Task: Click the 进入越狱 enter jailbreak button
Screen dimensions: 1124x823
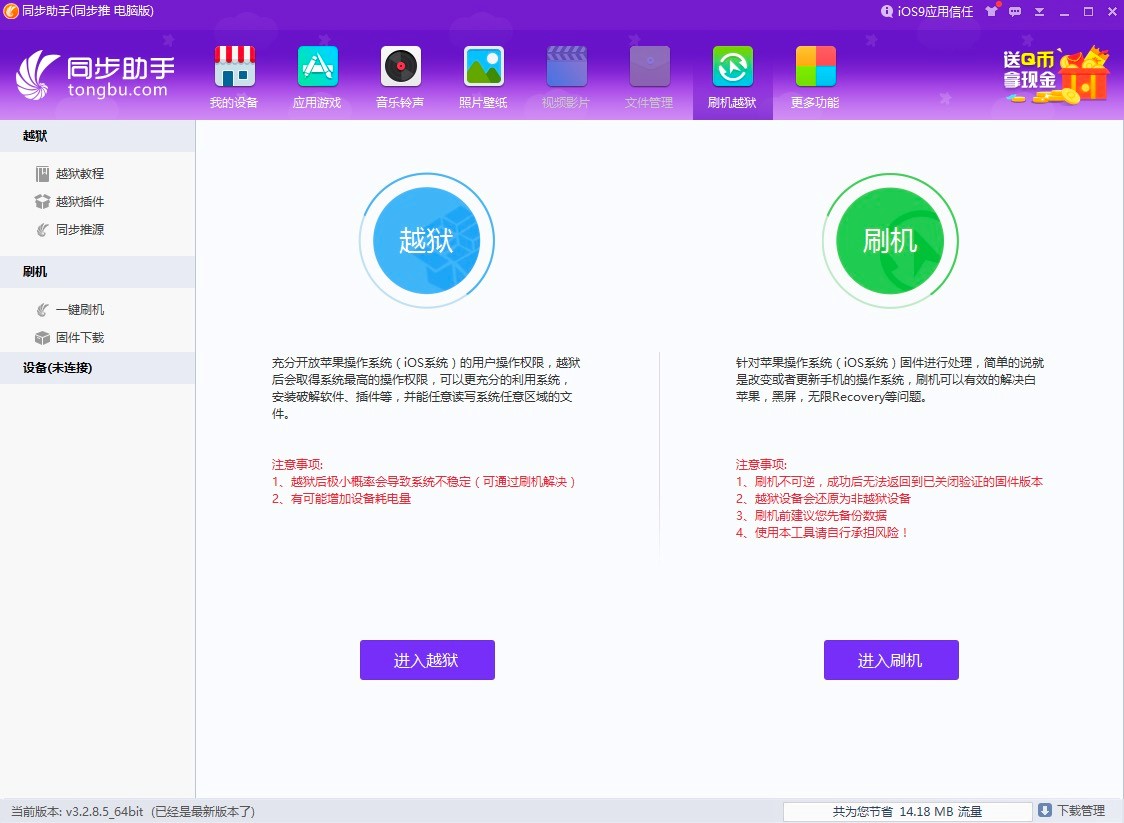Action: 427,660
